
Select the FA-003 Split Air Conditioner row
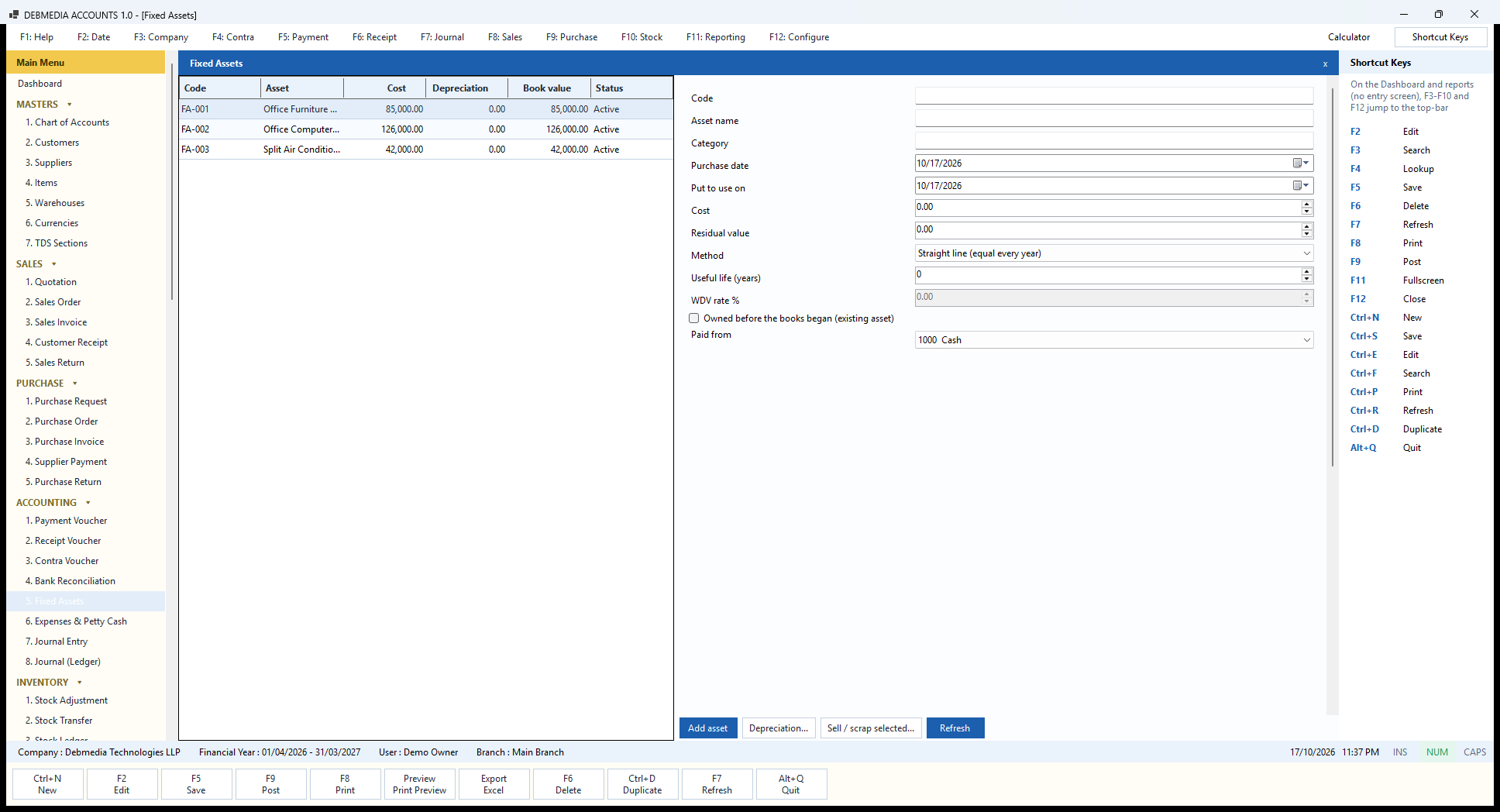coord(426,150)
